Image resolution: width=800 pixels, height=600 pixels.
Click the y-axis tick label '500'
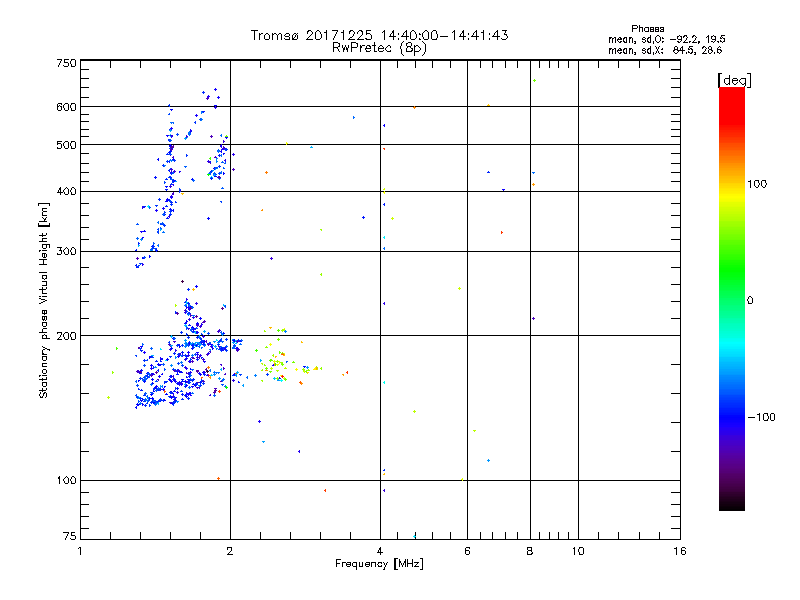pos(66,145)
